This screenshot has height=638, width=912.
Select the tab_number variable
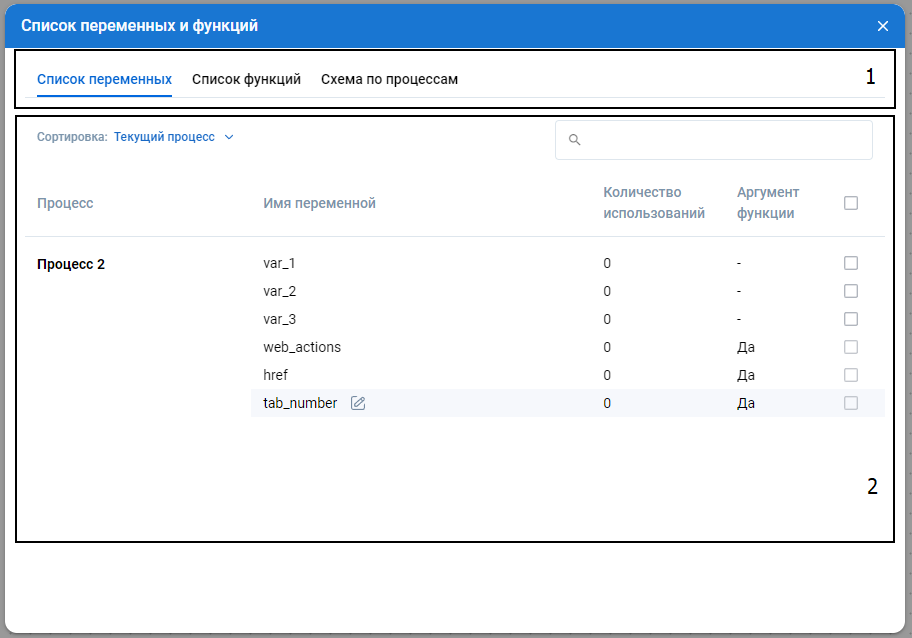pyautogui.click(x=300, y=403)
